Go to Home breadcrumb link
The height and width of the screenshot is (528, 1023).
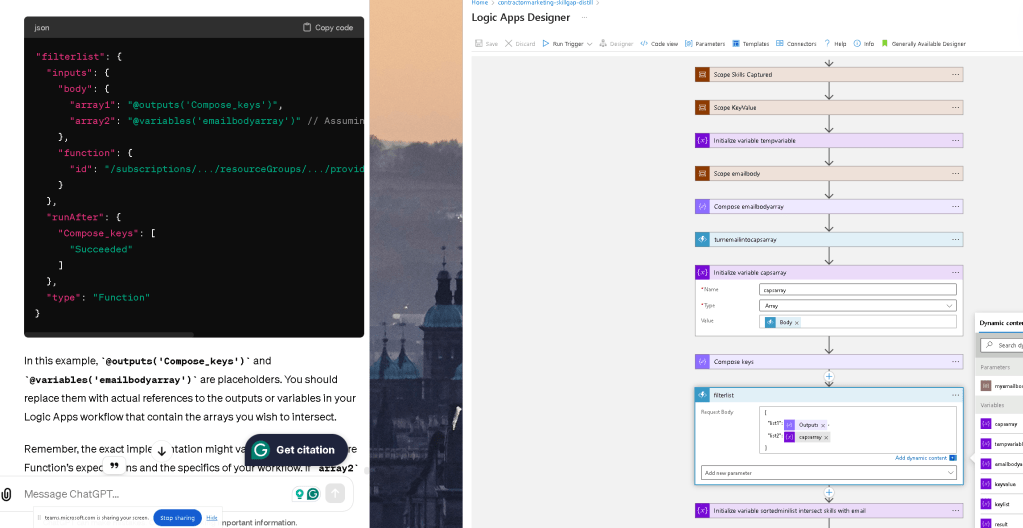(x=480, y=3)
